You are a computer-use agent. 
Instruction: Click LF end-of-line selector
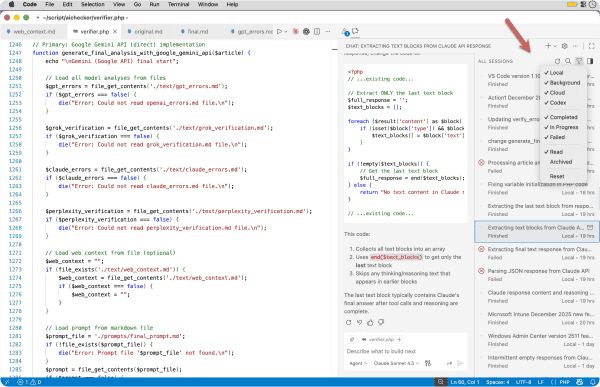541,382
